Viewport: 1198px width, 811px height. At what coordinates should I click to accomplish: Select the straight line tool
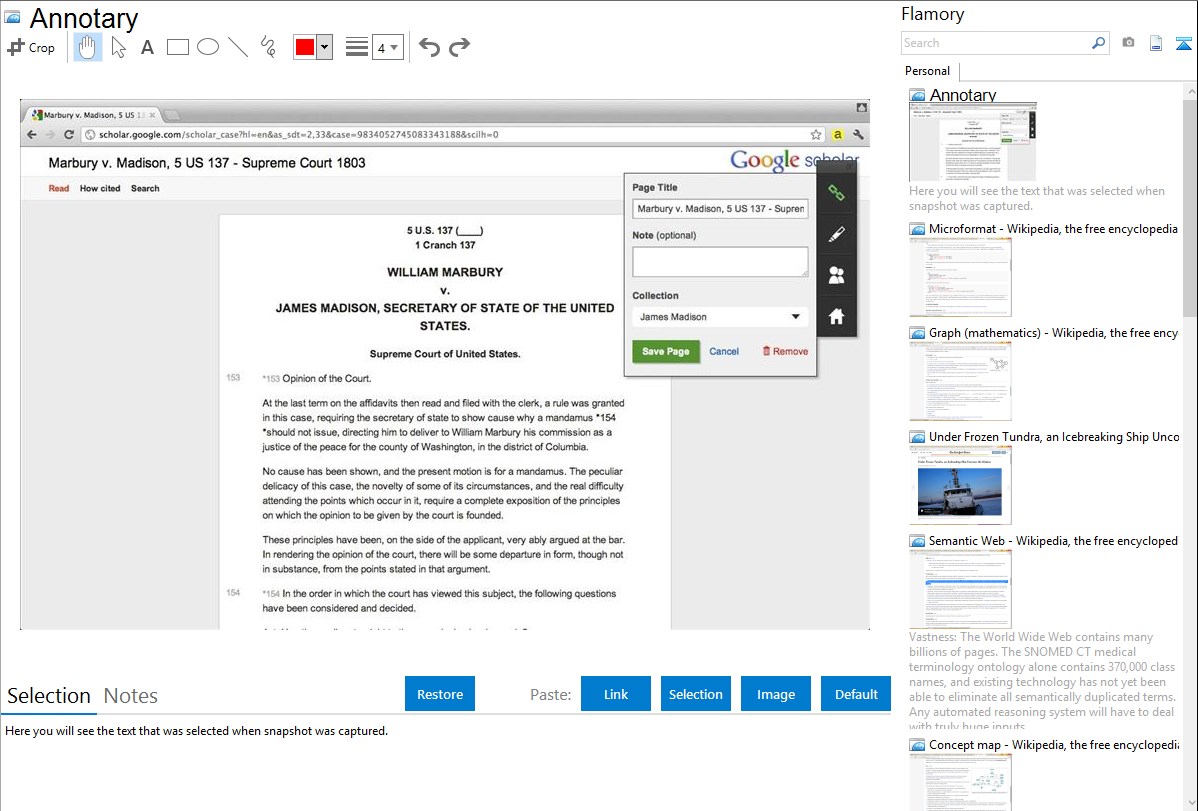(238, 47)
